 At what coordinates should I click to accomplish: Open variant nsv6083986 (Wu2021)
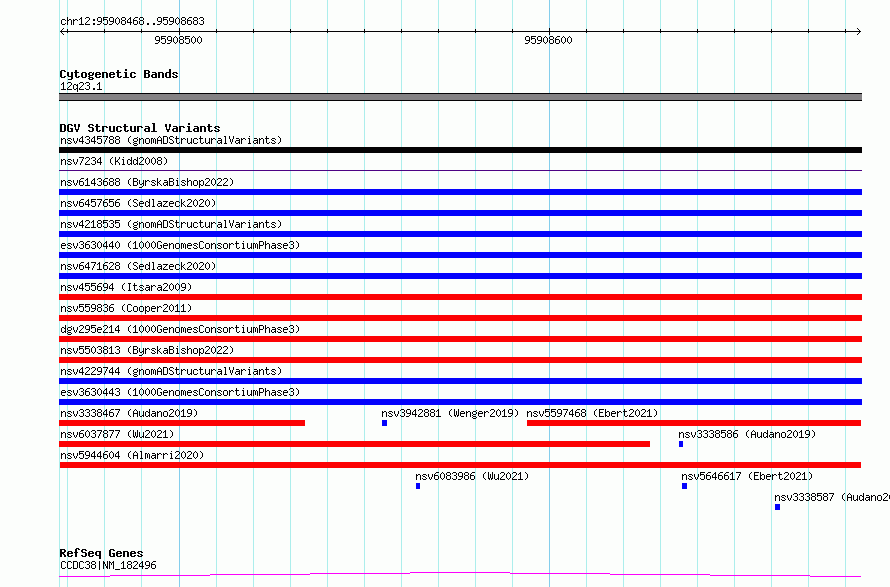472,476
